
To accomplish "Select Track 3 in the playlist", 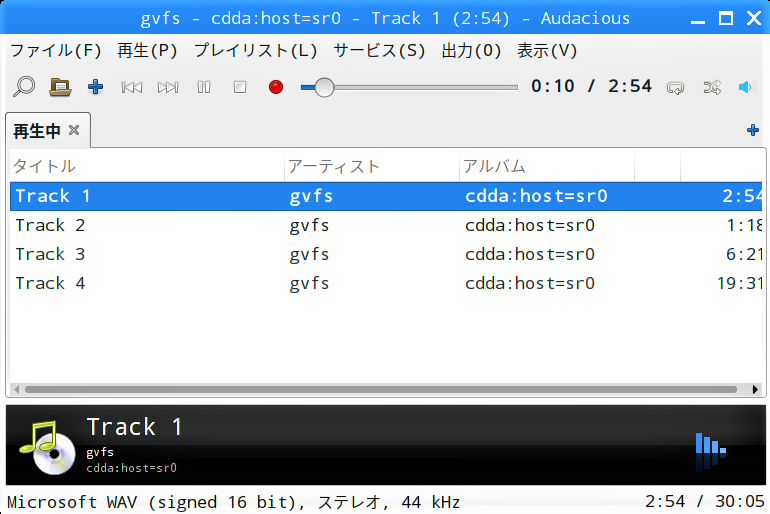I will click(50, 254).
